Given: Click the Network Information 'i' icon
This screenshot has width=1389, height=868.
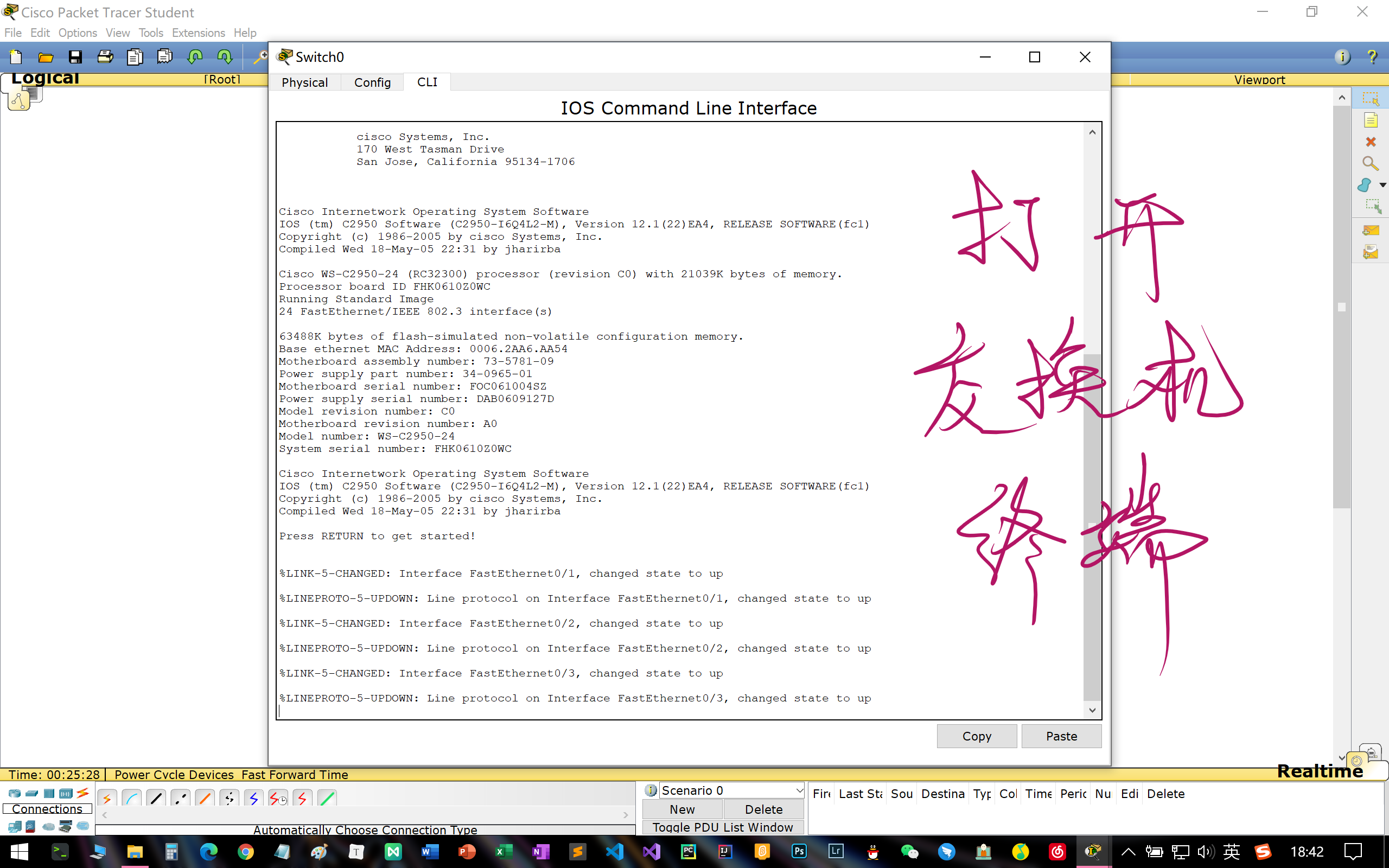Looking at the screenshot, I should click(x=1342, y=57).
